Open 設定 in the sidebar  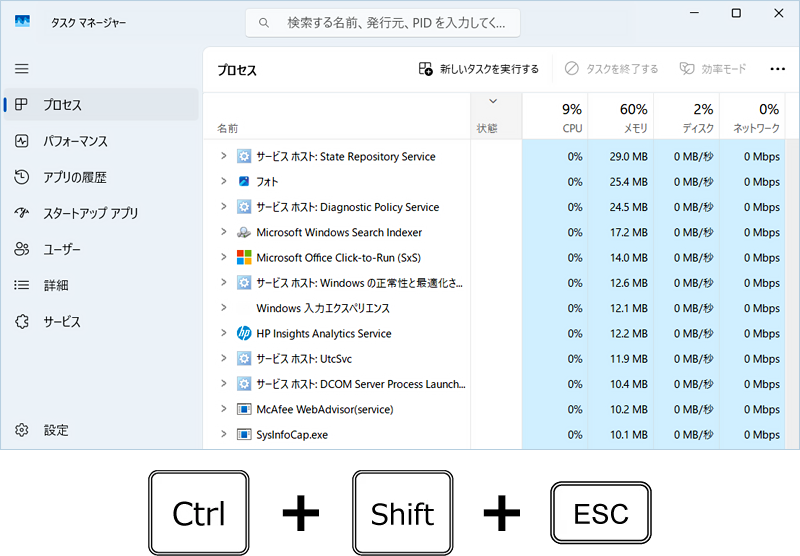point(101,430)
